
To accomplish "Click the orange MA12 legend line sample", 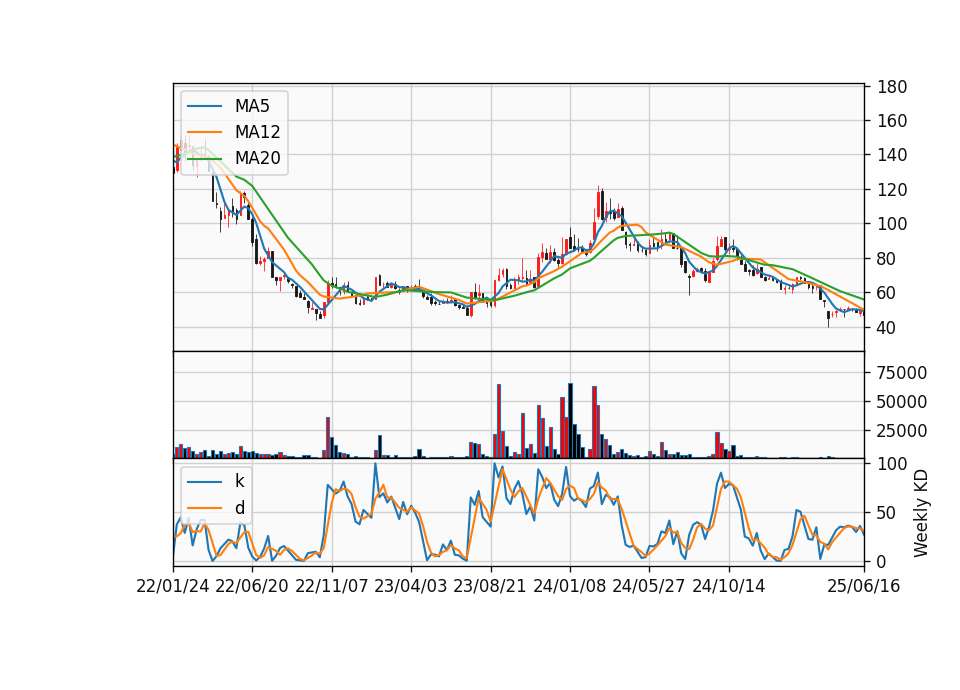I will pyautogui.click(x=204, y=132).
